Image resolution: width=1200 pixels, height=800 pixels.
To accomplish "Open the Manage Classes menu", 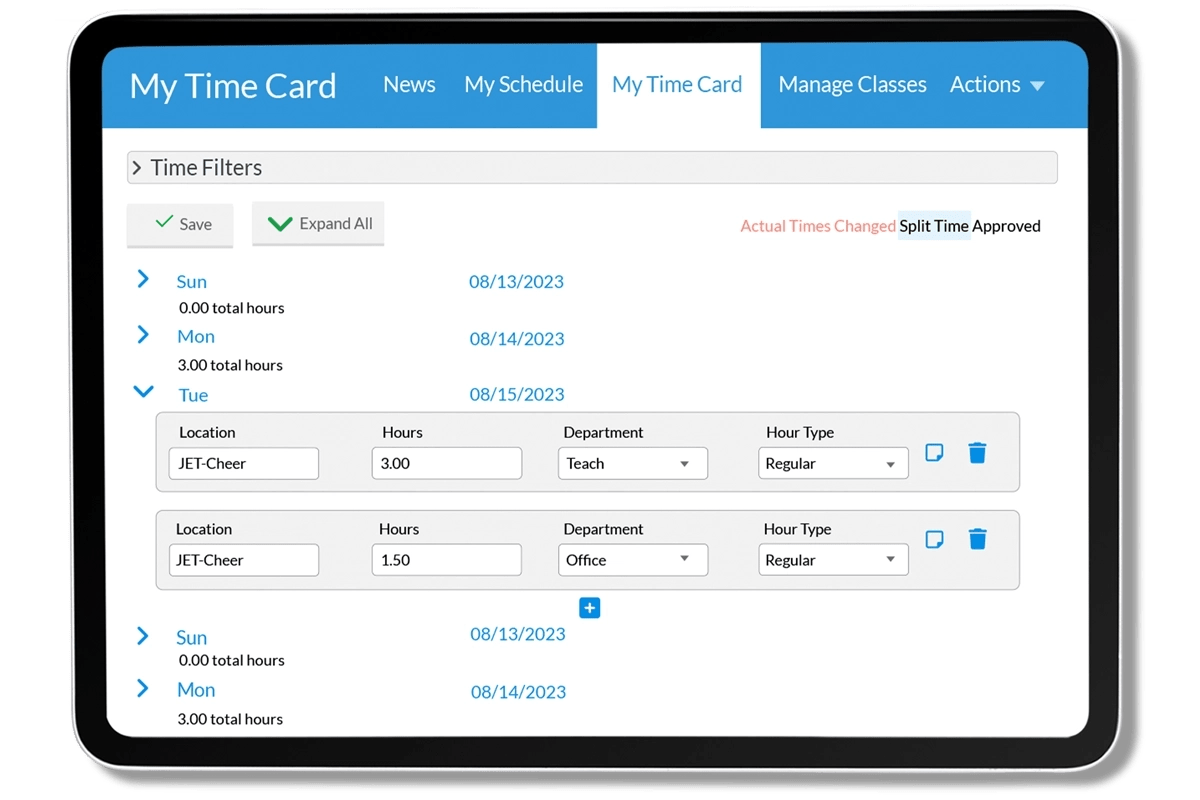I will point(852,84).
